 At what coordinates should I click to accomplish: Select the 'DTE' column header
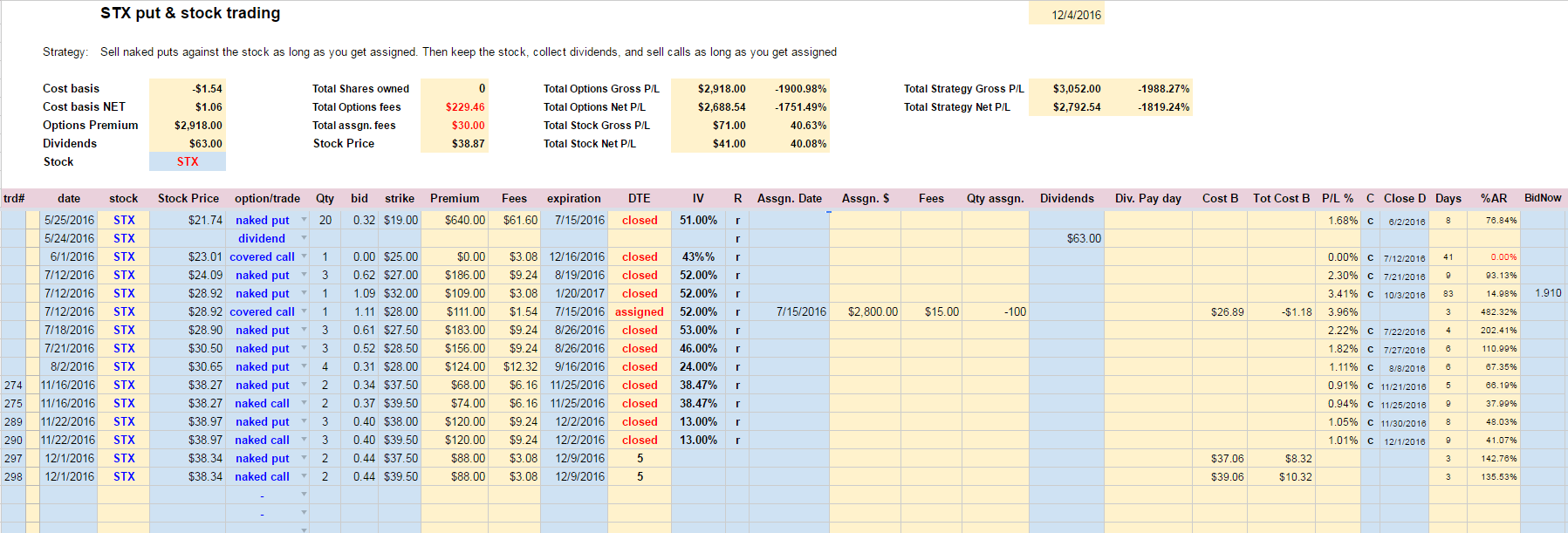640,198
